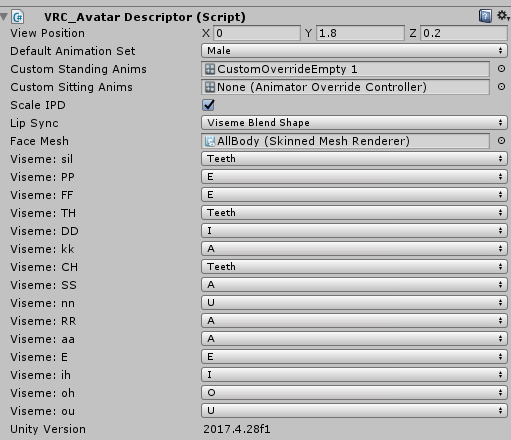This screenshot has width=511, height=440.
Task: Open the Default Animation Set dropdown
Action: (x=354, y=51)
